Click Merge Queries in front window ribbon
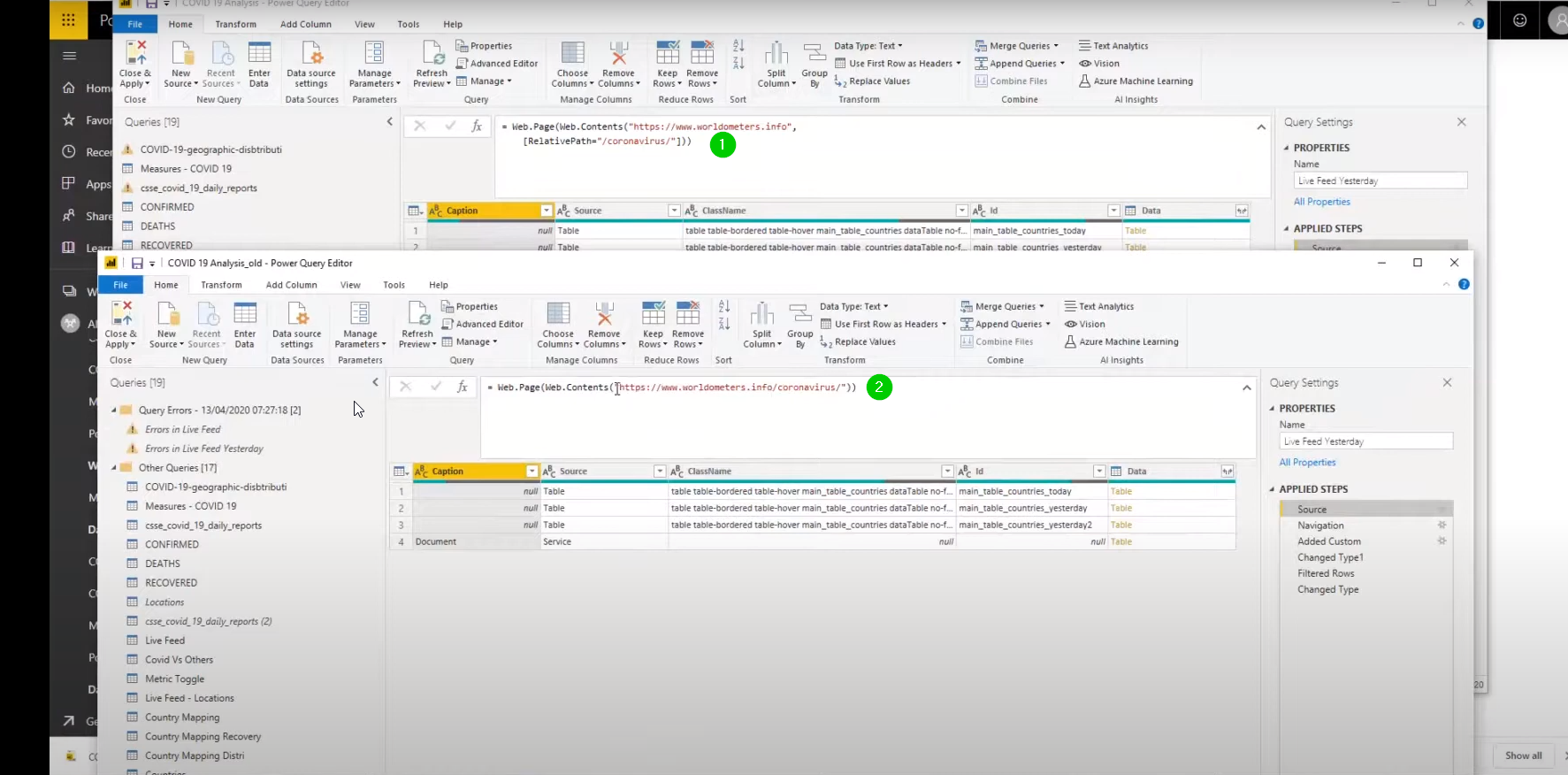This screenshot has height=775, width=1568. (x=1003, y=306)
